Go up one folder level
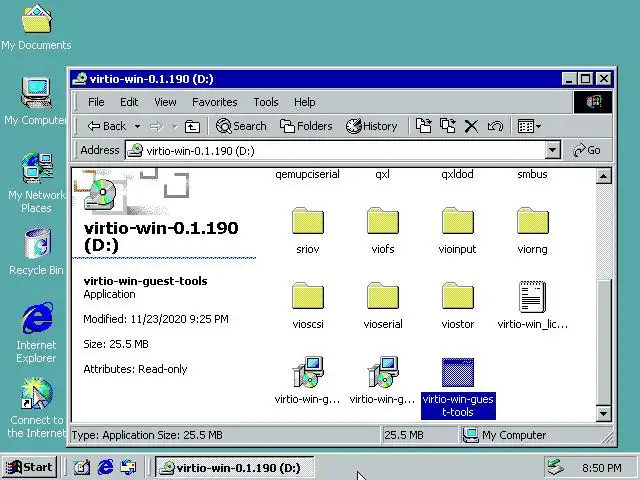640x480 pixels. tap(192, 127)
